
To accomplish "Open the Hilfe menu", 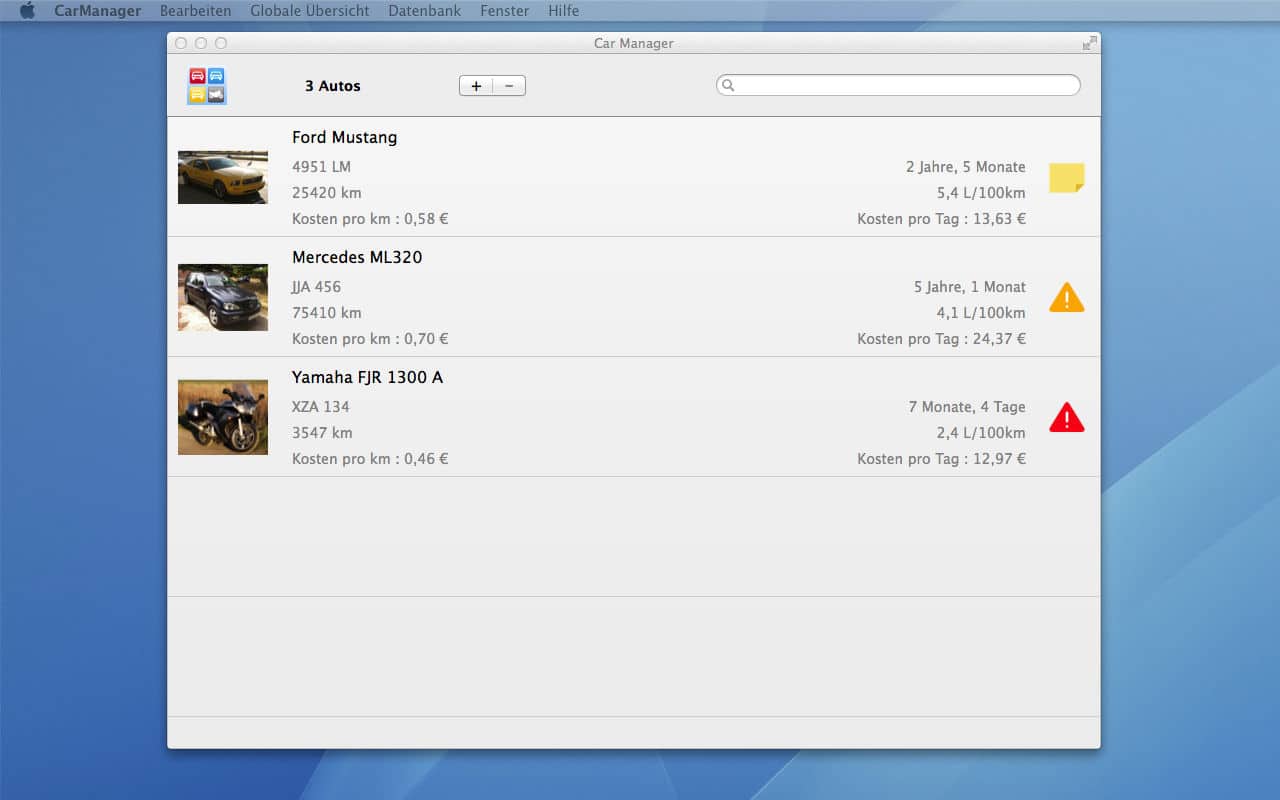I will click(563, 11).
